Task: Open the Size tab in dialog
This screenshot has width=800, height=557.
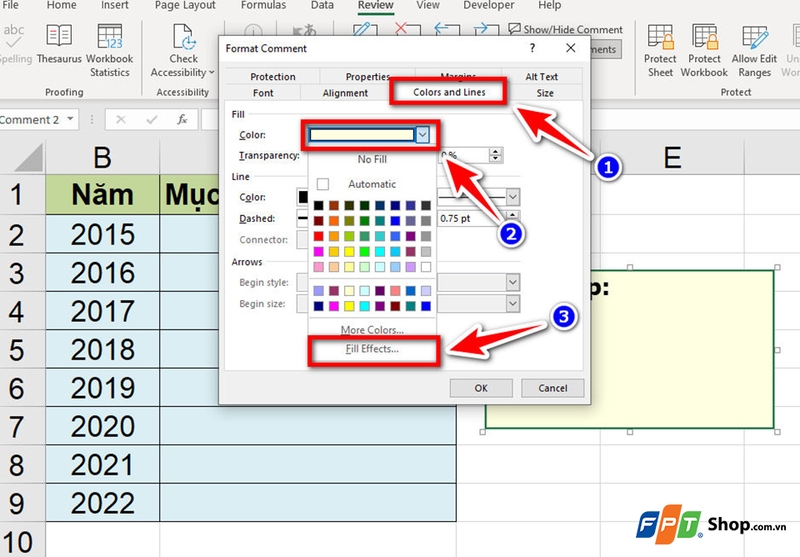Action: tap(544, 93)
